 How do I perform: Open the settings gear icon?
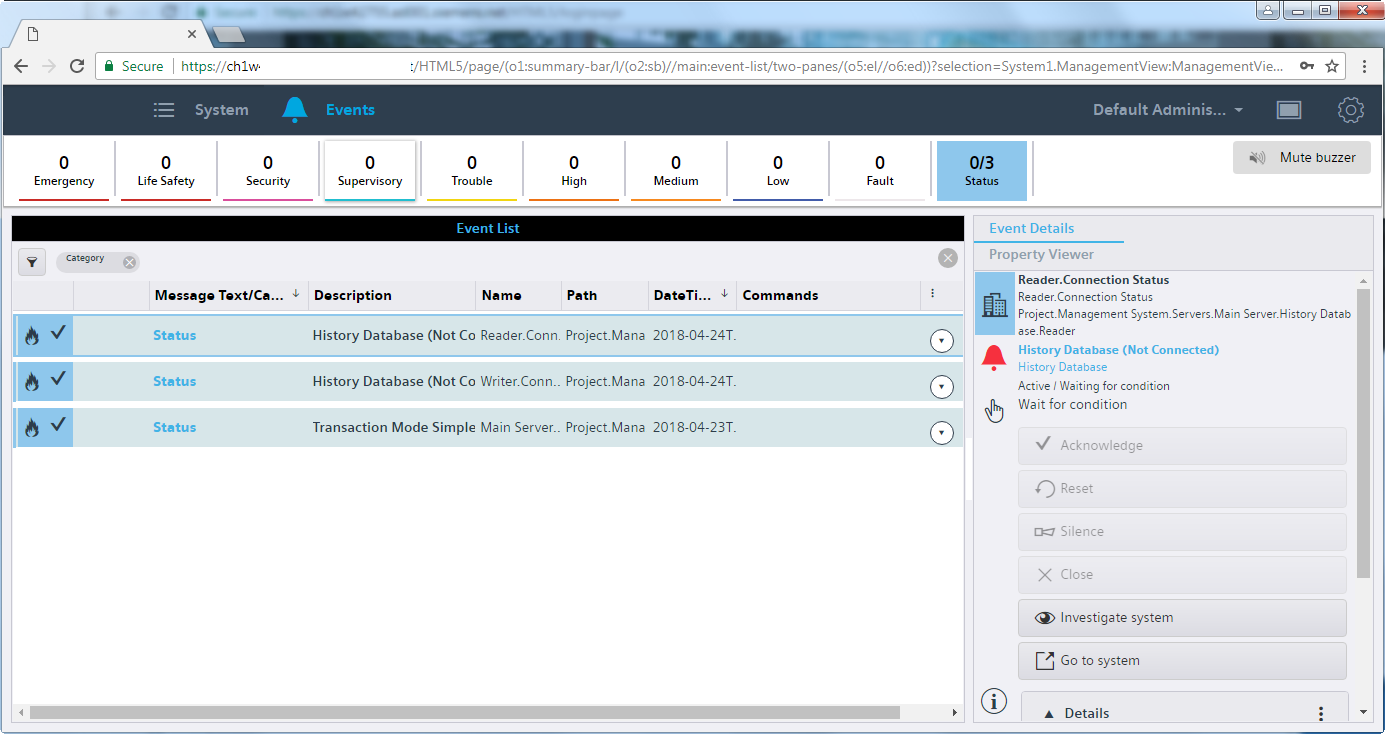pos(1350,110)
